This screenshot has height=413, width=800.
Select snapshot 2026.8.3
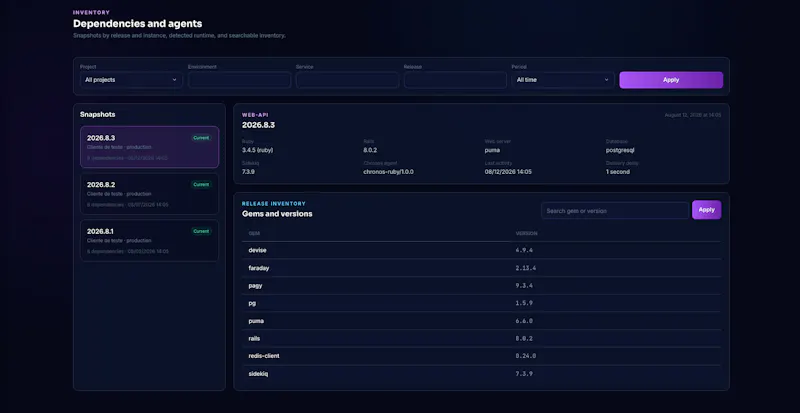(149, 147)
